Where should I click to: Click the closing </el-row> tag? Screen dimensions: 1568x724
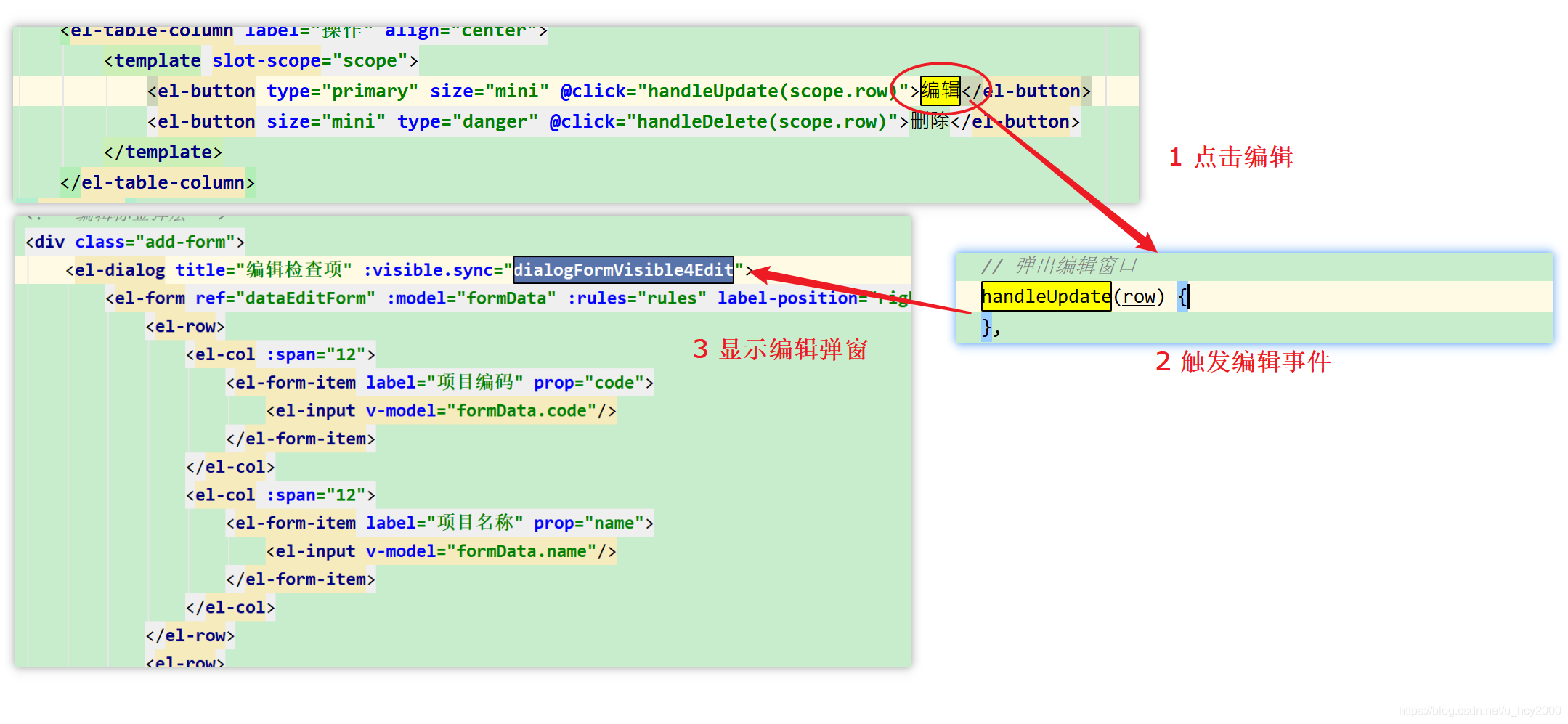190,635
